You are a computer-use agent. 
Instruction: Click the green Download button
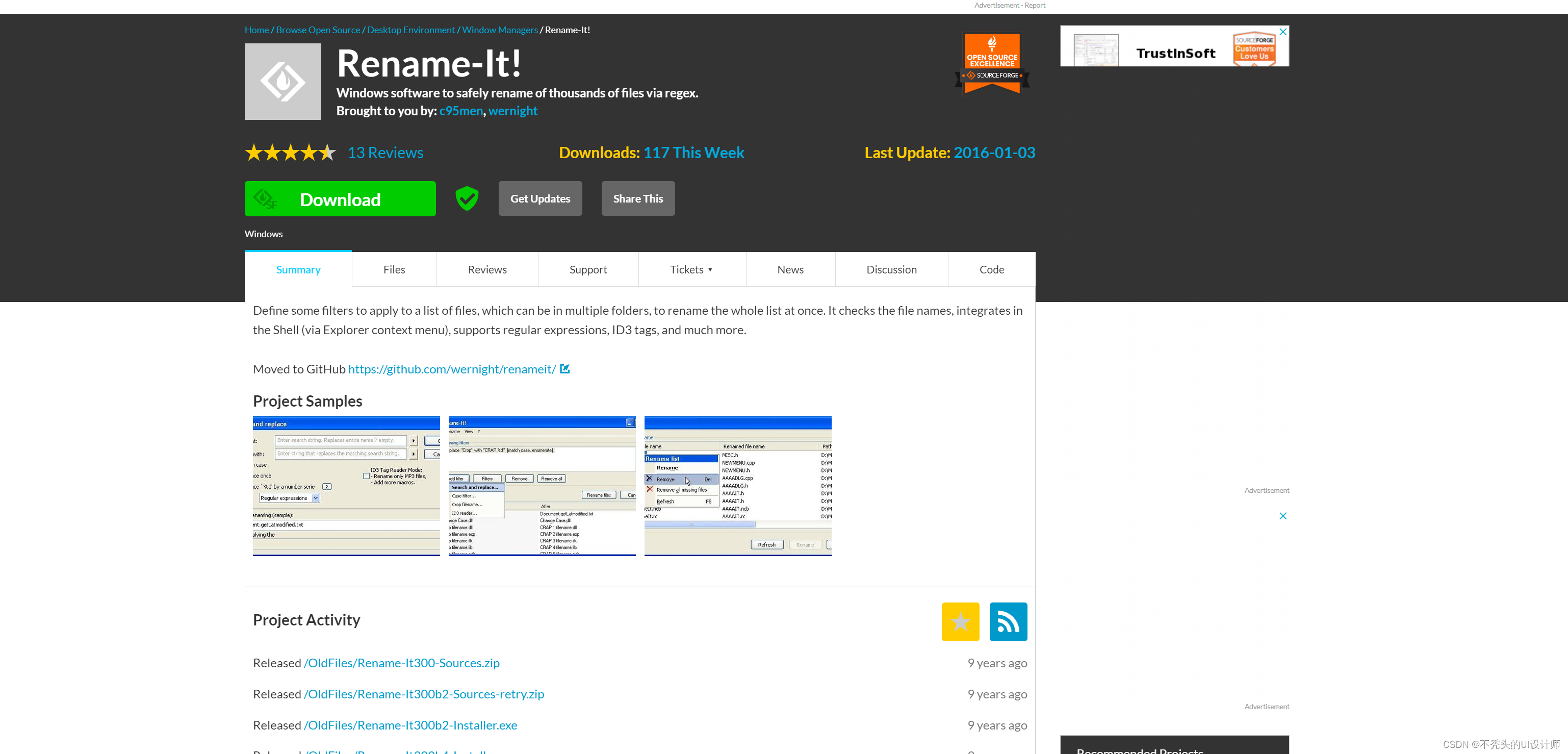click(340, 198)
